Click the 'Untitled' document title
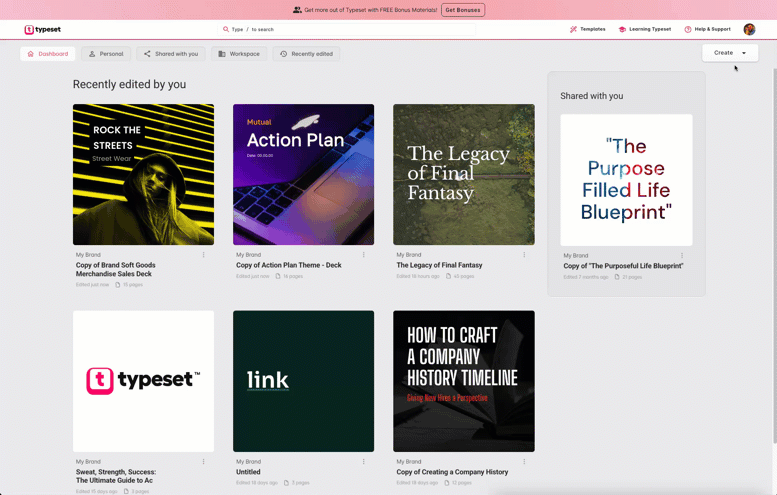The height and width of the screenshot is (495, 777). pos(248,472)
